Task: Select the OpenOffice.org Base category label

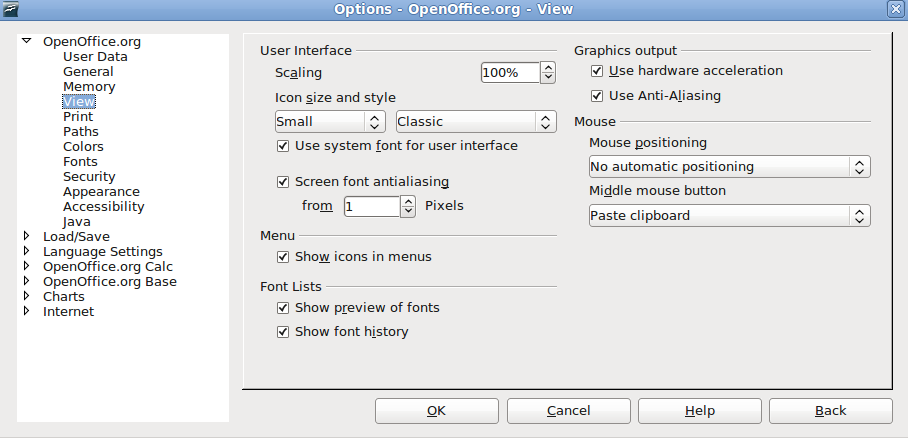Action: tap(110, 282)
